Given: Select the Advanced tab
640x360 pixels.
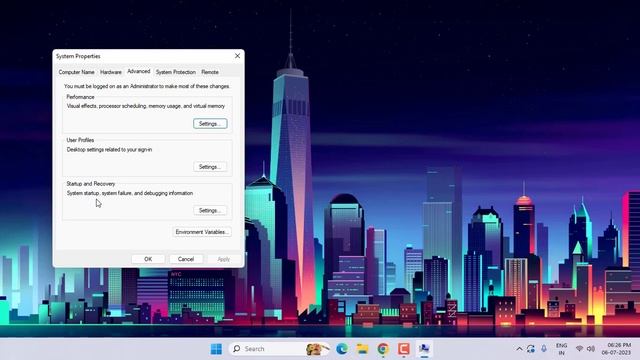Looking at the screenshot, I should click(x=139, y=71).
